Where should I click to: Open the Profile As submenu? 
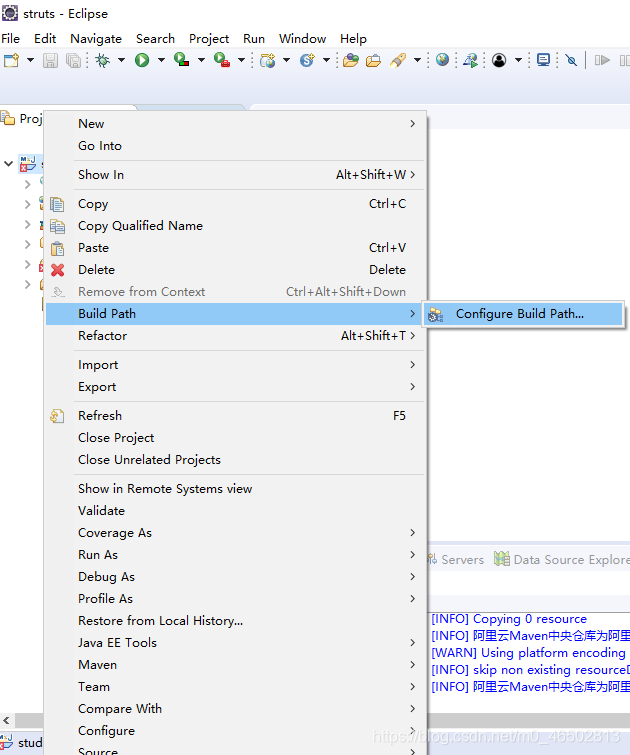point(235,599)
